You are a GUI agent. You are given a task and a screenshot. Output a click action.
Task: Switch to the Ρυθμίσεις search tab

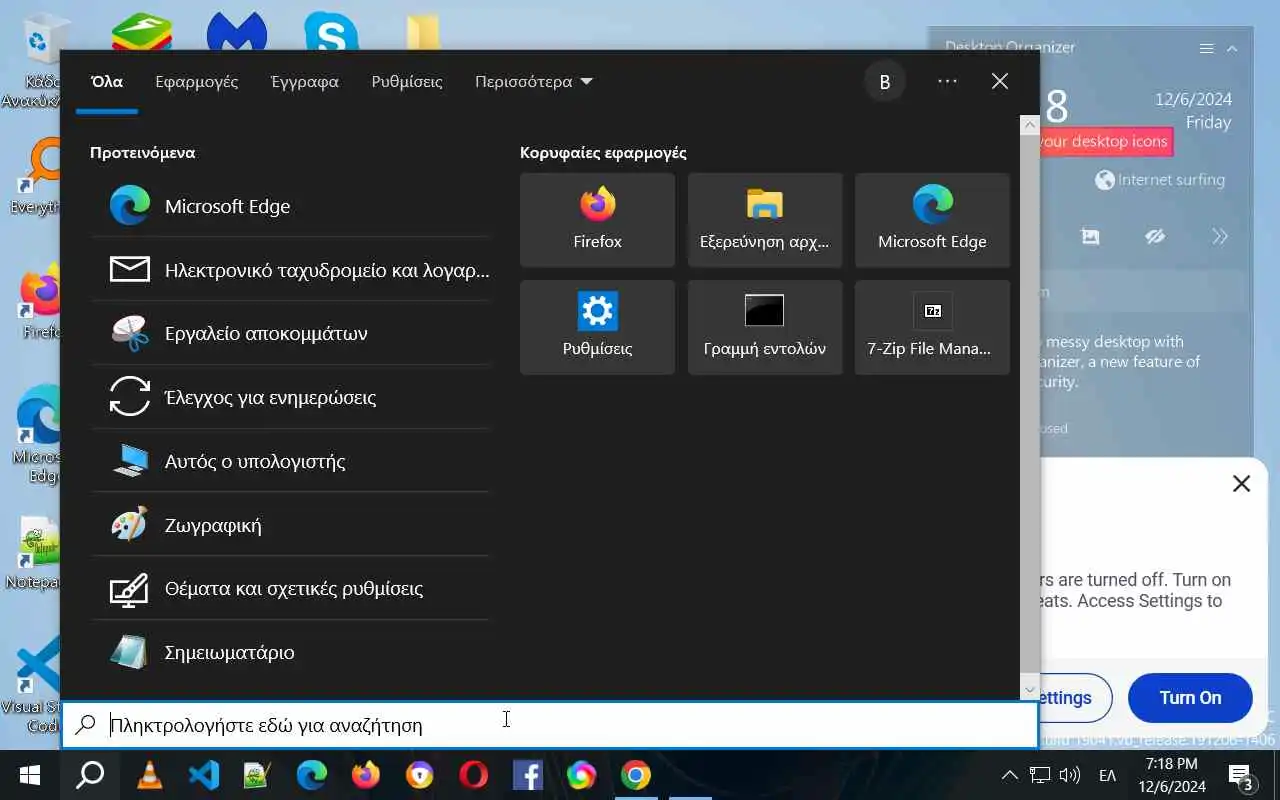[x=407, y=82]
